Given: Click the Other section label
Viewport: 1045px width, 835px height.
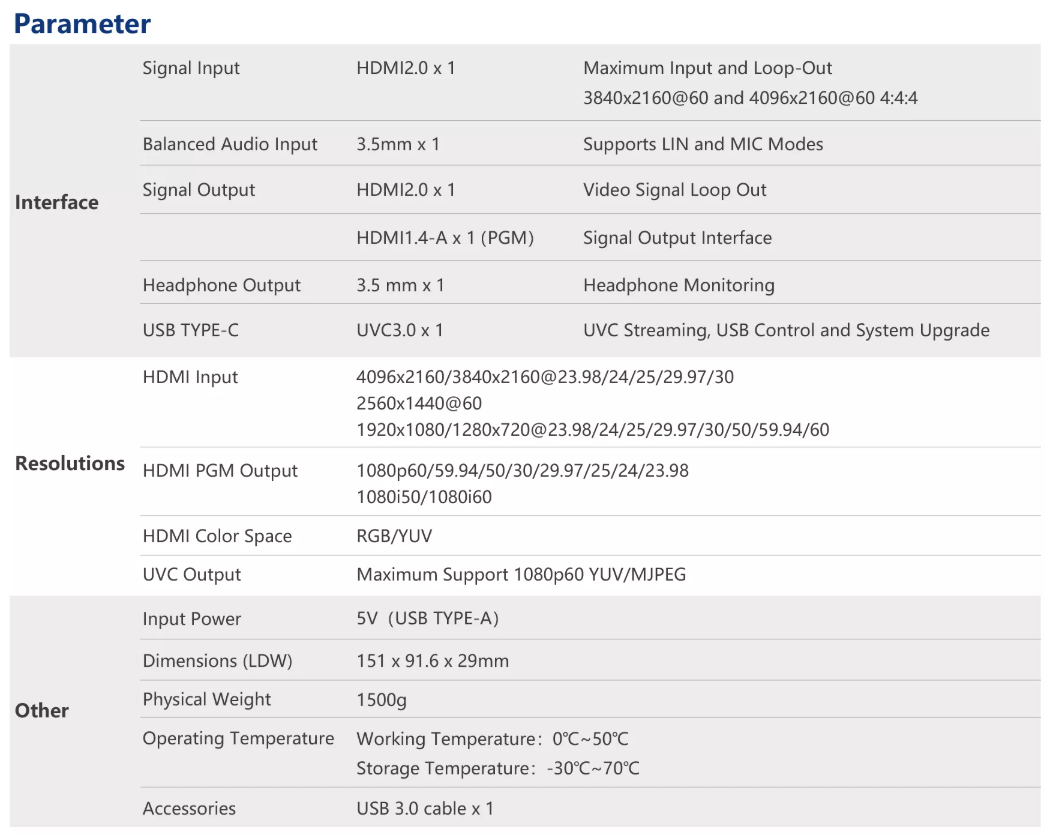Looking at the screenshot, I should coord(42,710).
